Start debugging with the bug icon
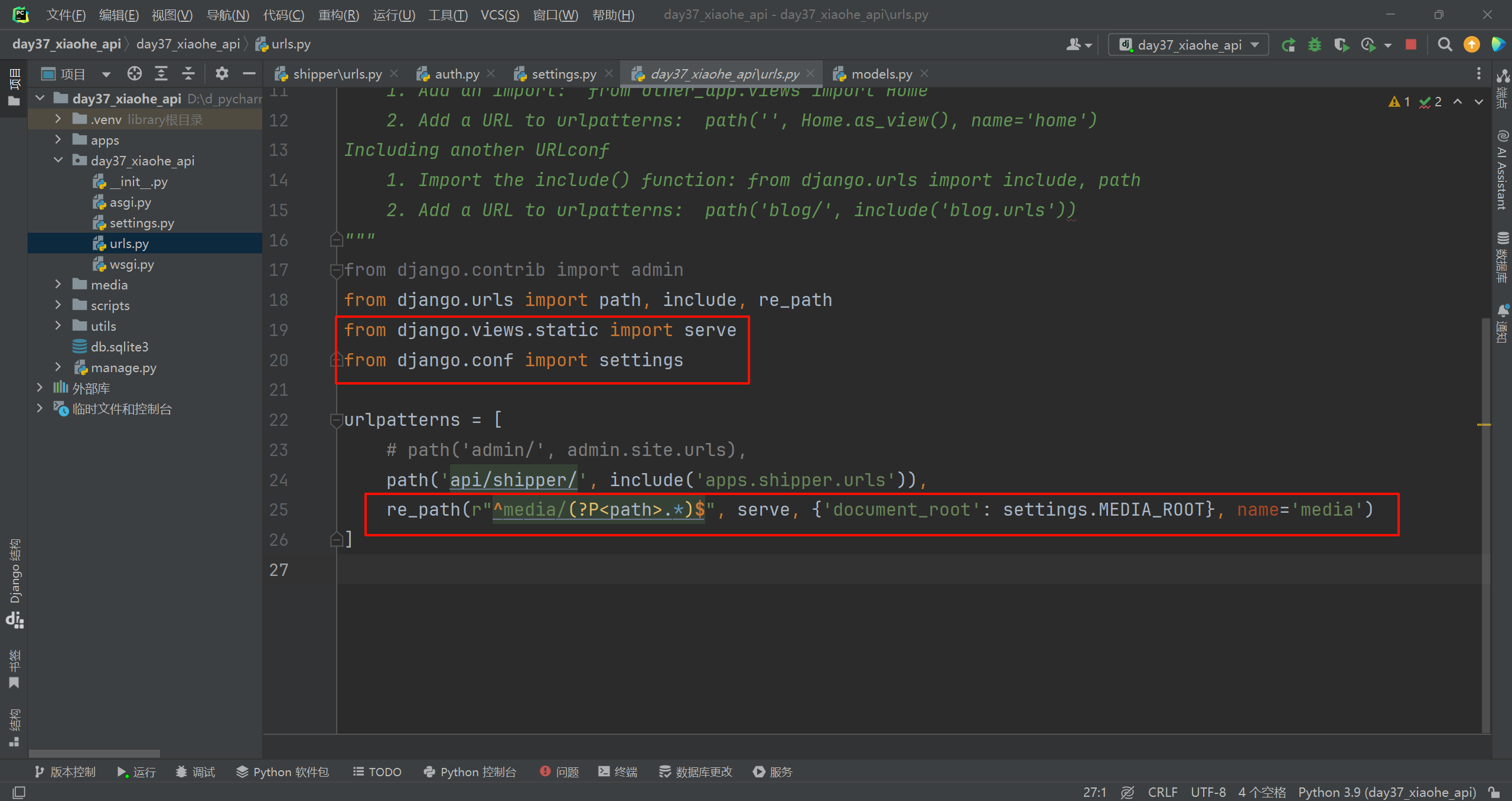Image resolution: width=1512 pixels, height=801 pixels. click(x=1315, y=45)
